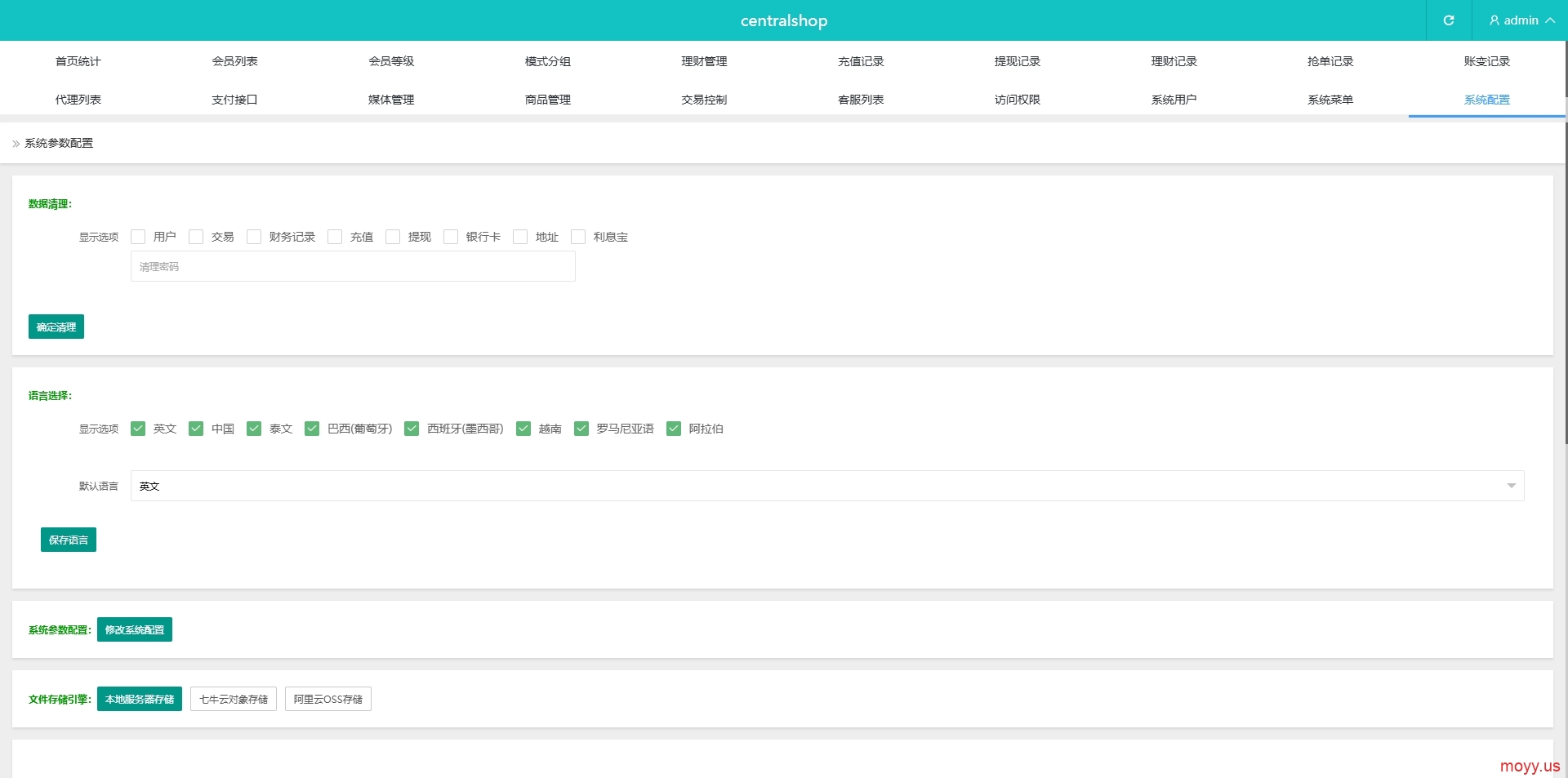Open the 理财记录 menu

(1174, 61)
